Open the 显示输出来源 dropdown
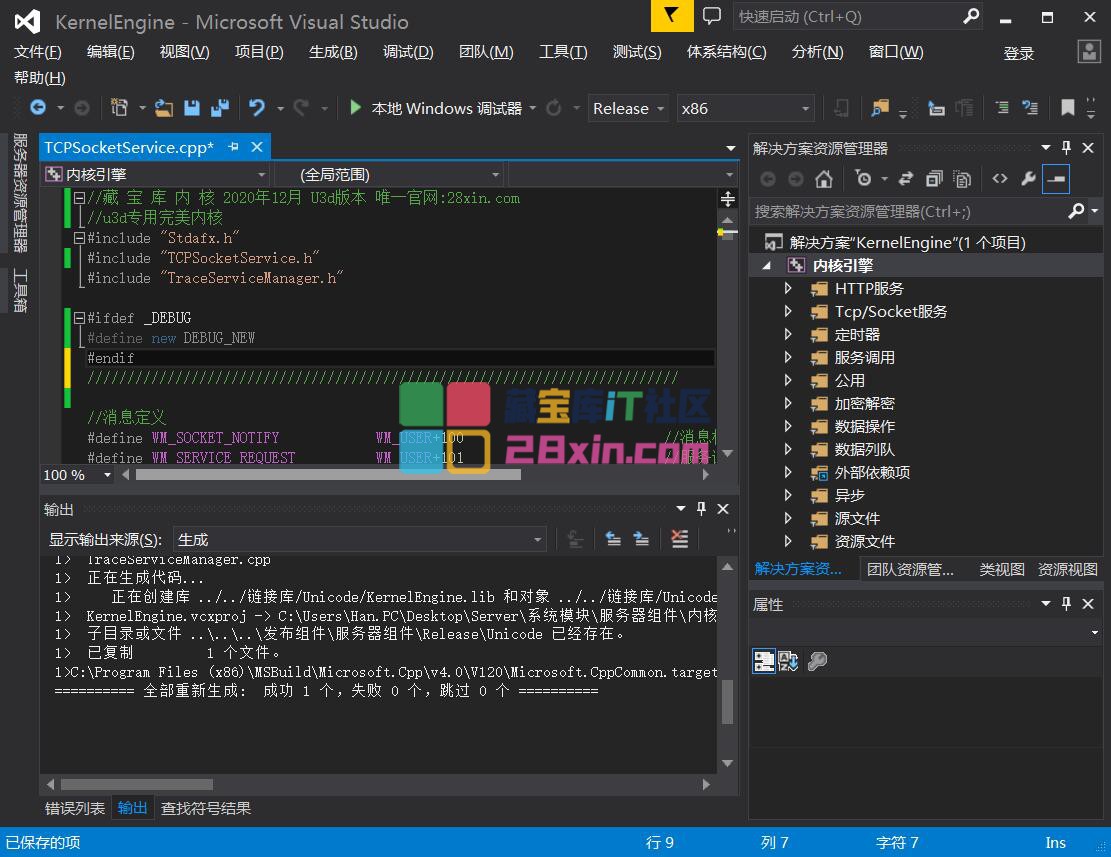This screenshot has height=857, width=1111. point(360,540)
